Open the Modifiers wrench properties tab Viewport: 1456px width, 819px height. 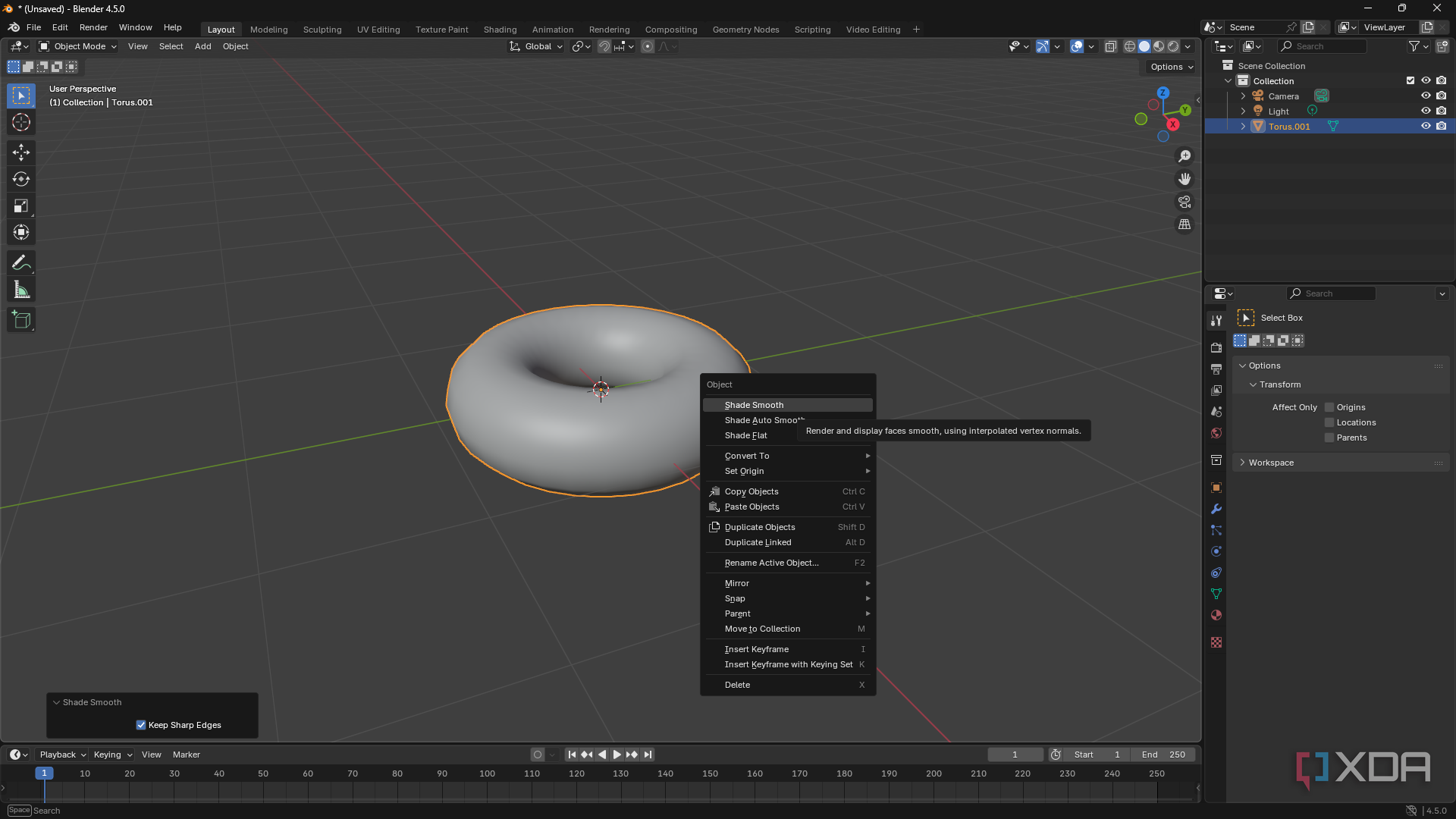[x=1216, y=509]
